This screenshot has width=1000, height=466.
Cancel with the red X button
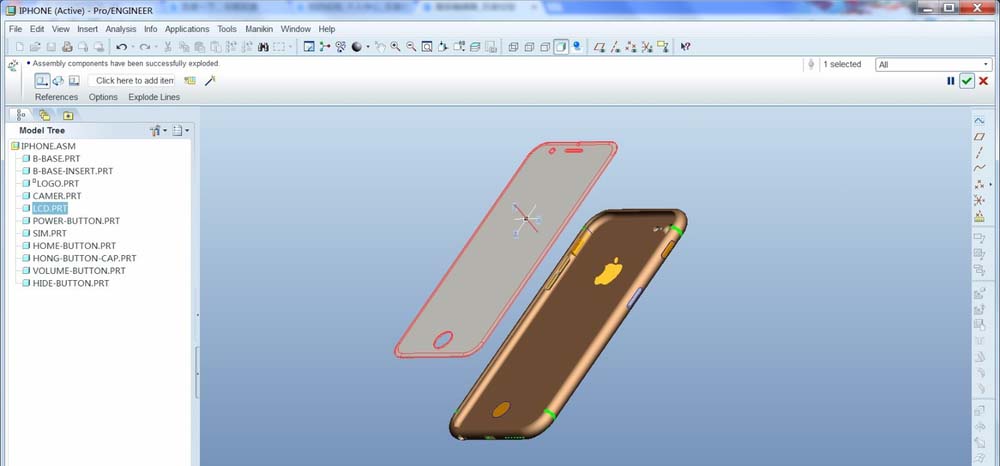[984, 81]
